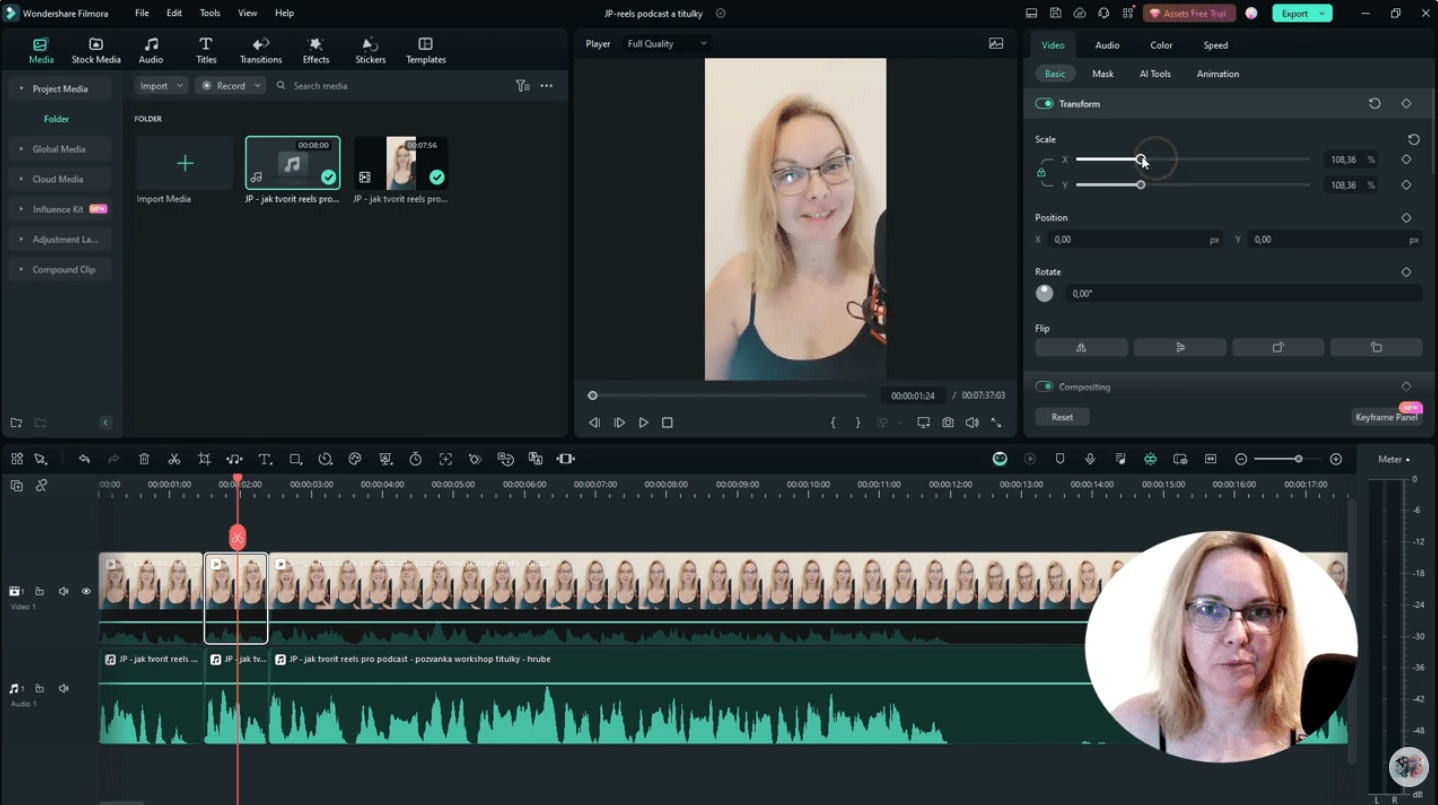The image size is (1438, 805).
Task: Click the Add Text tool on the timeline toolbar
Action: (x=265, y=458)
